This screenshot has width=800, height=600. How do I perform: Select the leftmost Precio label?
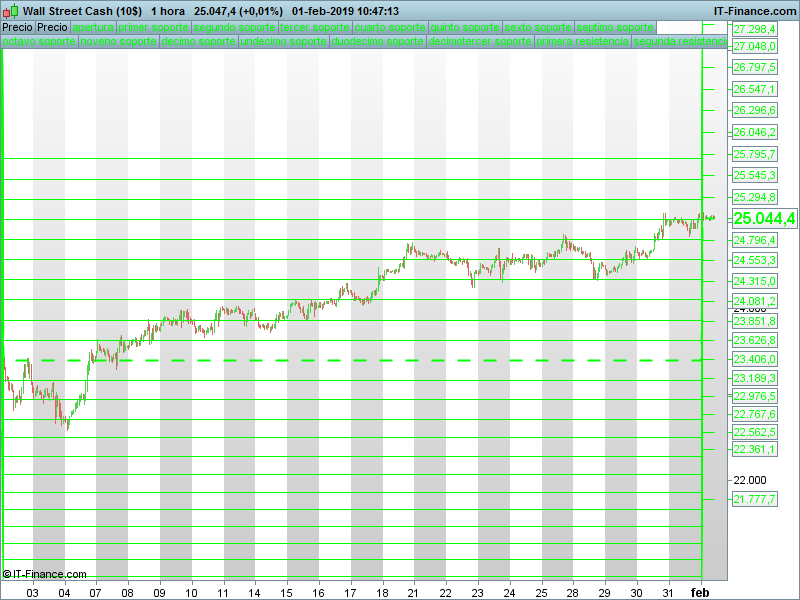pos(17,27)
